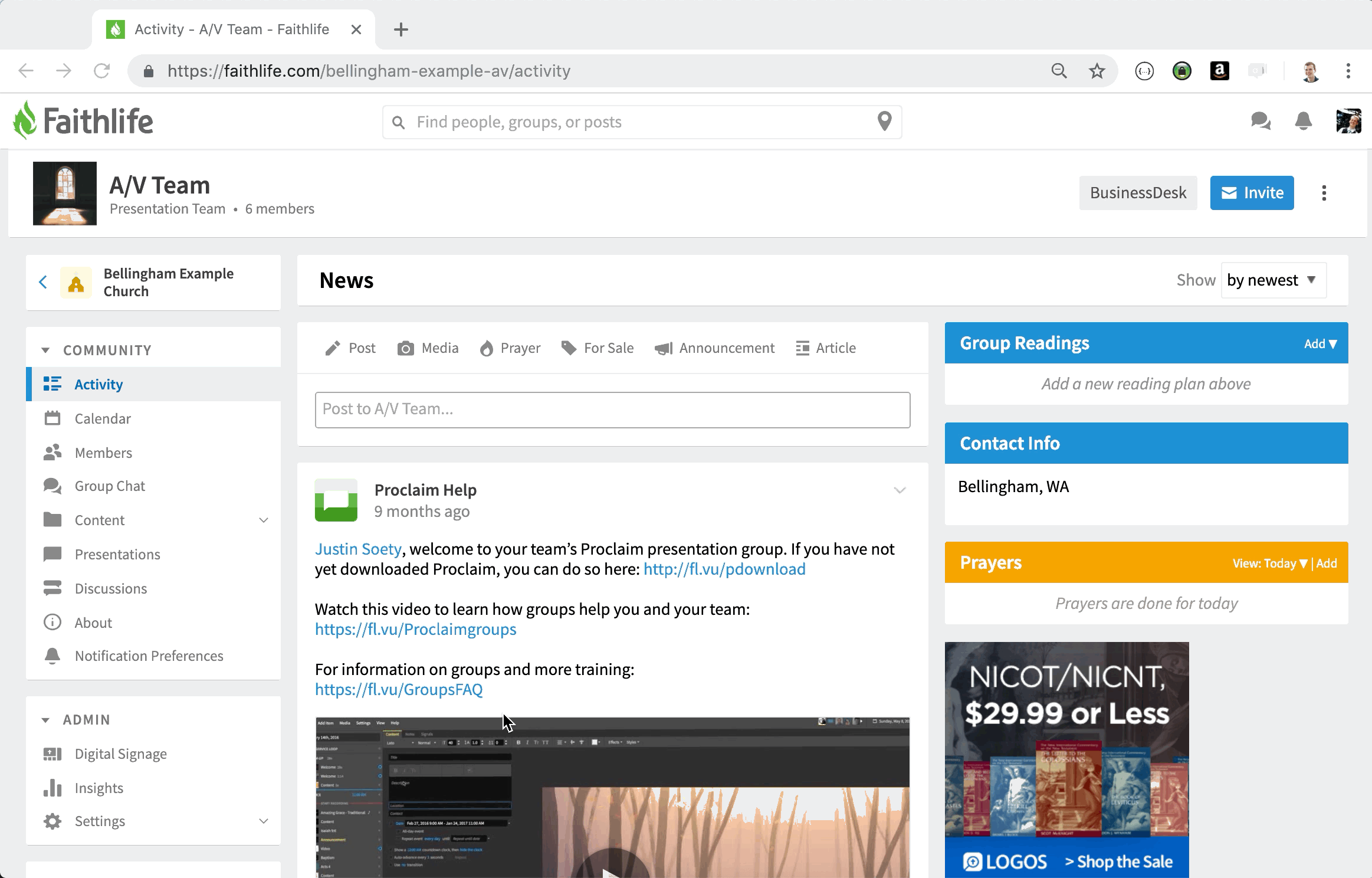The width and height of the screenshot is (1372, 878).
Task: Reload the page in the browser
Action: [101, 71]
